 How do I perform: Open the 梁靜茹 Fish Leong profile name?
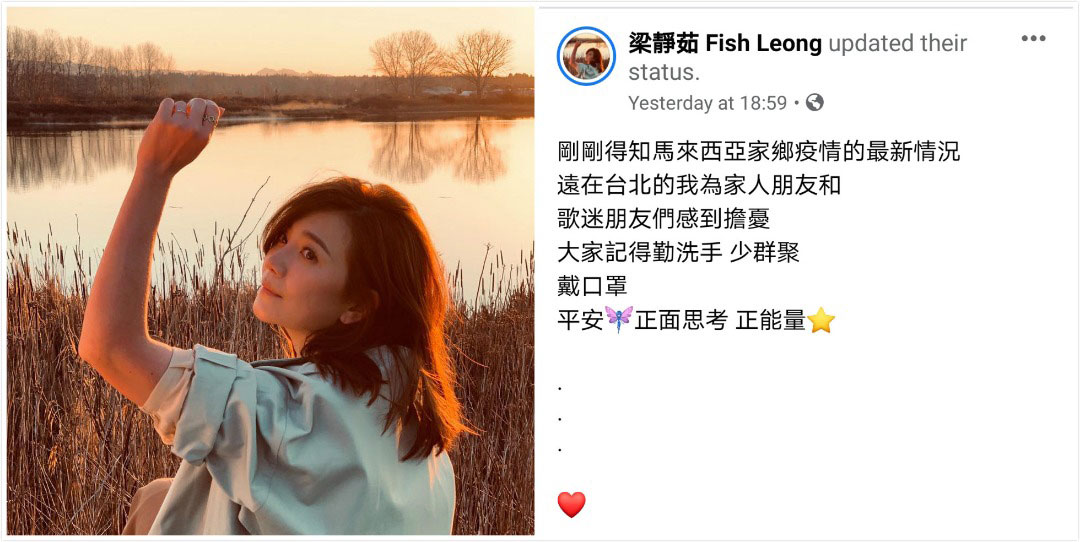(x=725, y=44)
